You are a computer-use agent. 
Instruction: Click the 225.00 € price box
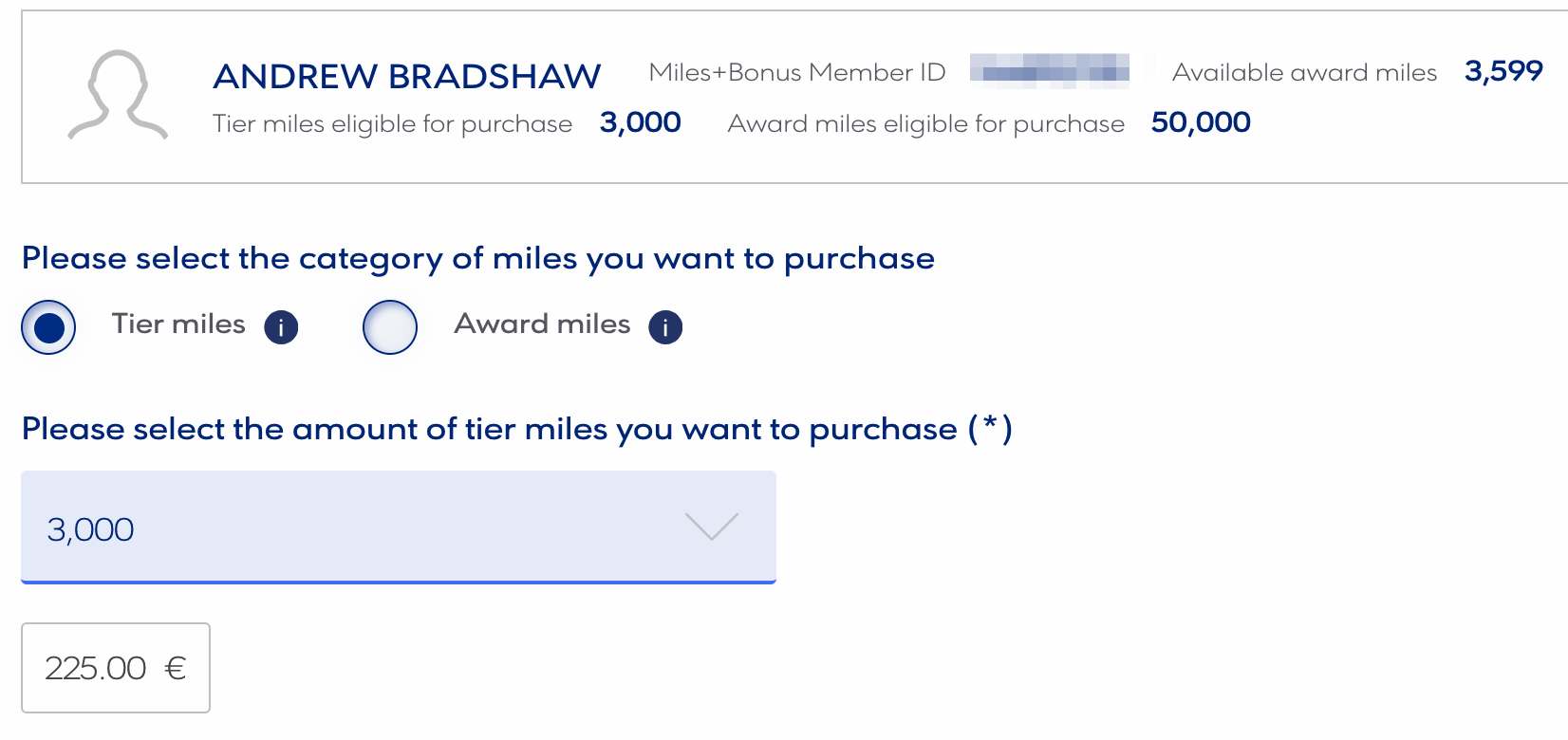[115, 668]
